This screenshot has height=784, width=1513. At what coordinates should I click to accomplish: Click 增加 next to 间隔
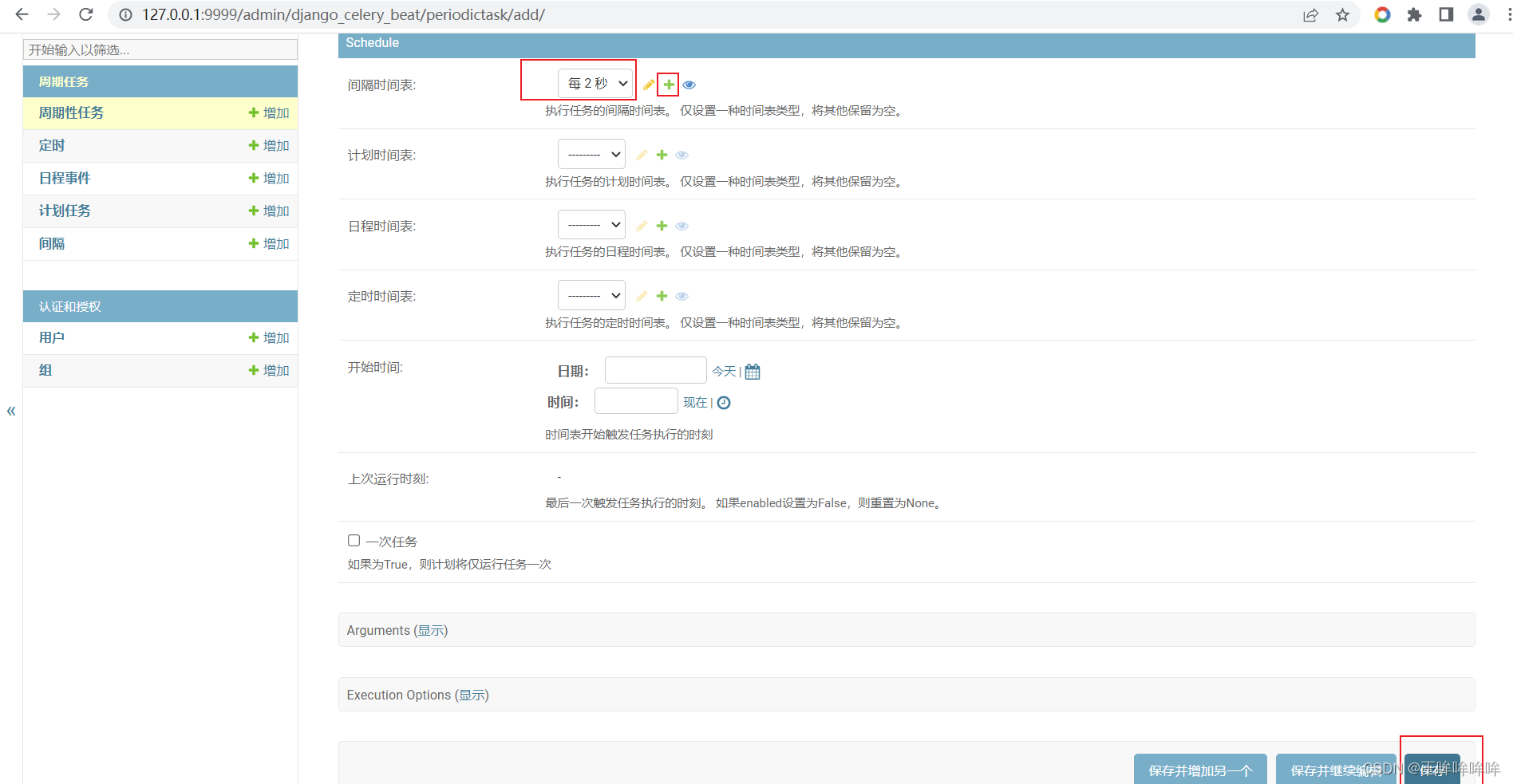point(269,244)
